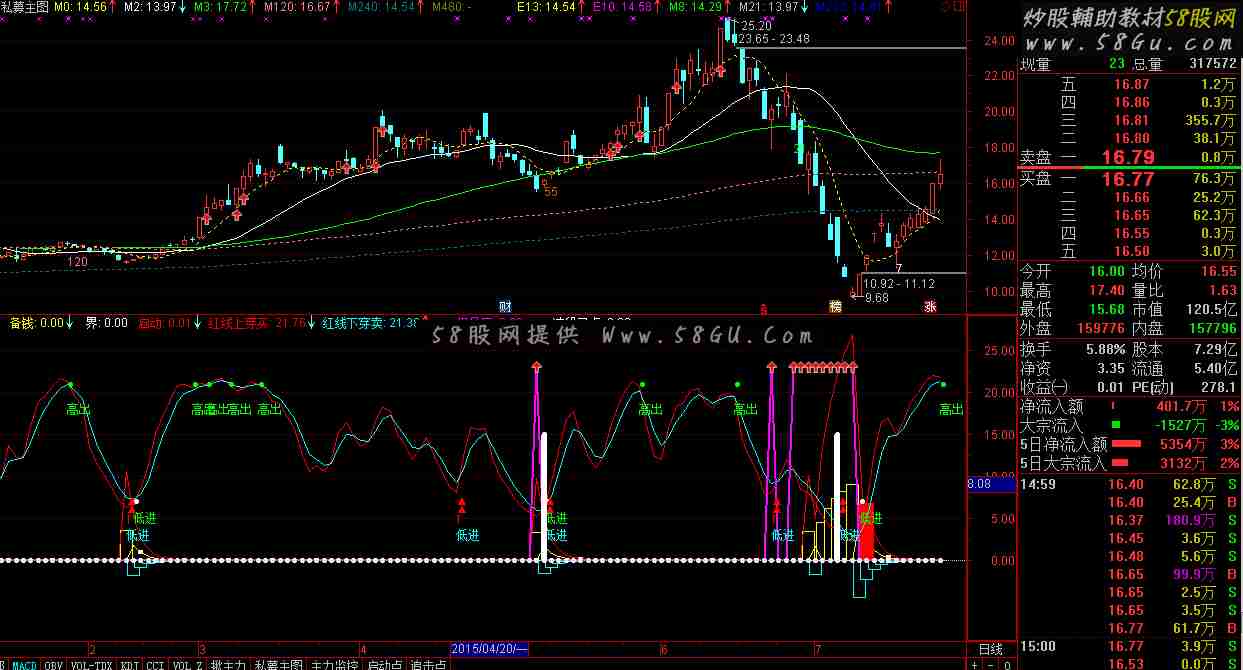The width and height of the screenshot is (1243, 670).
Task: Click the M2: 13.97 indicator value
Action: point(151,7)
